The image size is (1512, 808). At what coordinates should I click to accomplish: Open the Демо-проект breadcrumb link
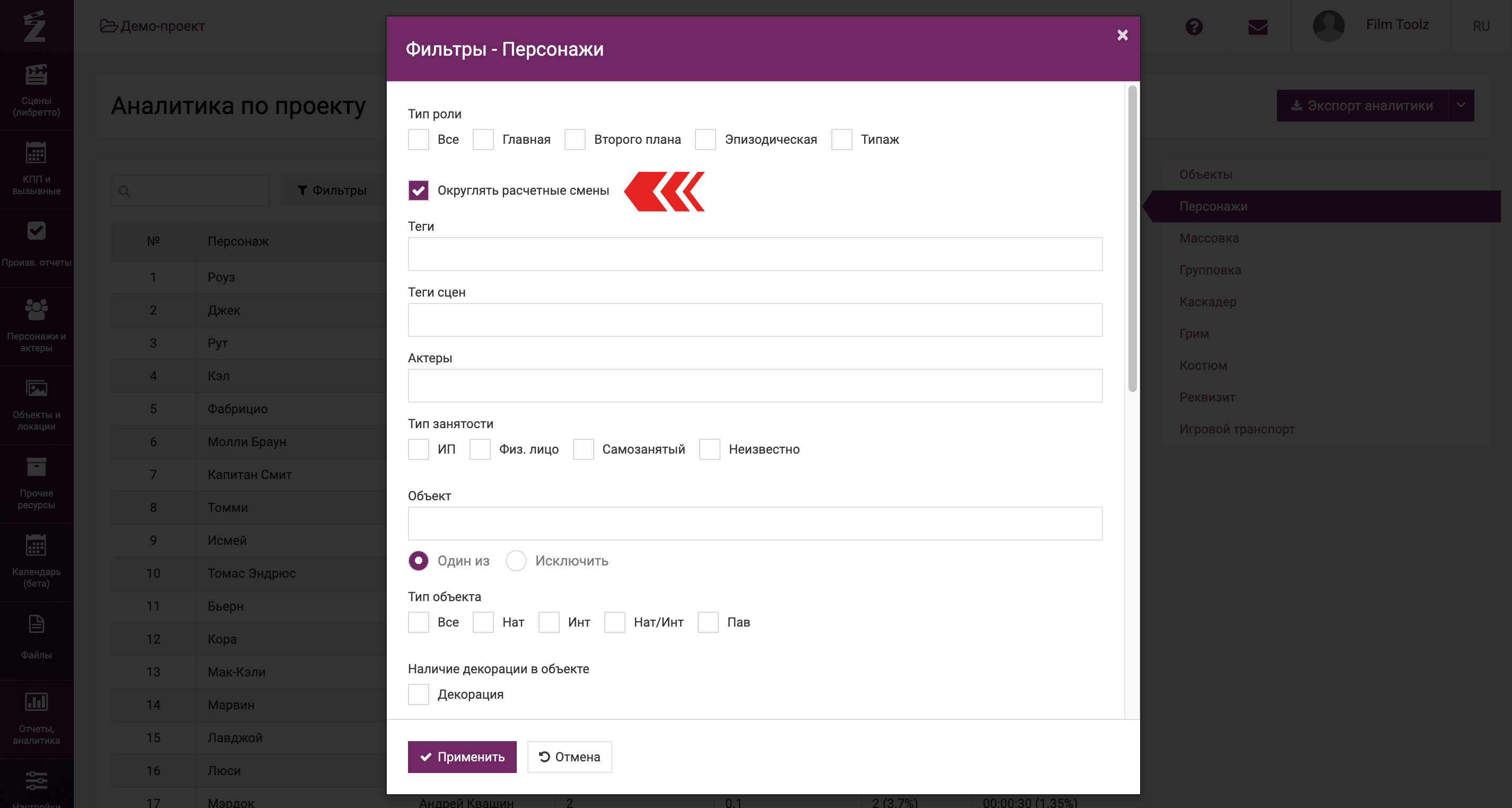pos(162,26)
